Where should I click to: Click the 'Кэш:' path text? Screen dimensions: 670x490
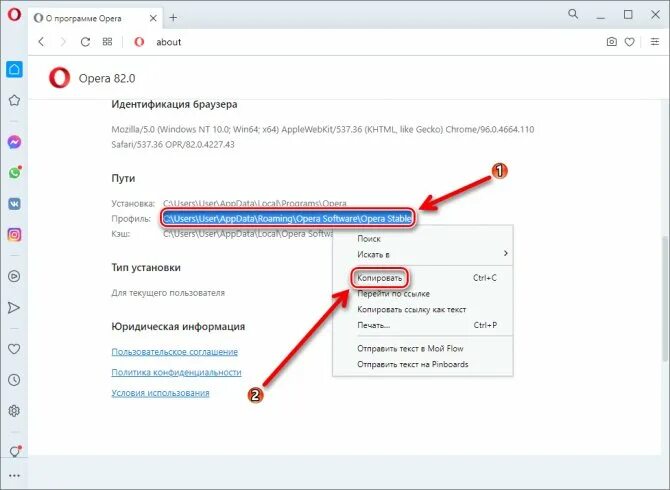point(248,234)
